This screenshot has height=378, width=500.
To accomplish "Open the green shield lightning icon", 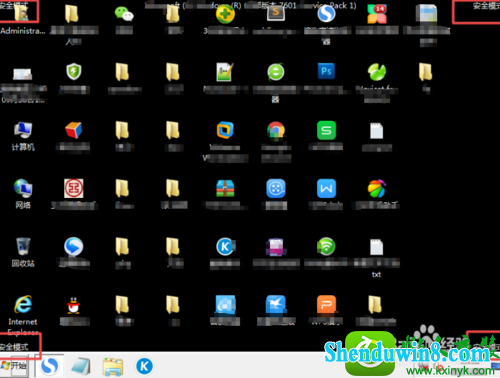I will pyautogui.click(x=74, y=71).
